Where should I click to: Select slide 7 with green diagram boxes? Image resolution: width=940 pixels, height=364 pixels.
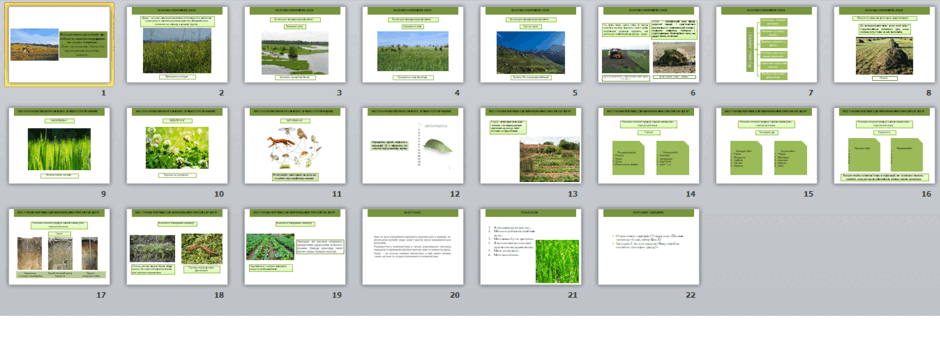pyautogui.click(x=766, y=44)
